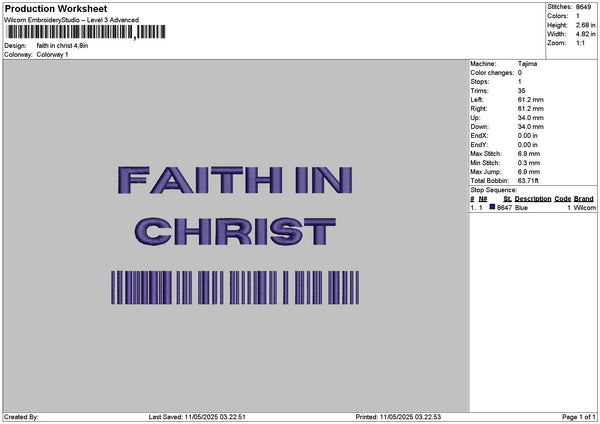Screen dimensions: 600x424
Task: Click the 'Blue' thread description
Action: point(521,208)
